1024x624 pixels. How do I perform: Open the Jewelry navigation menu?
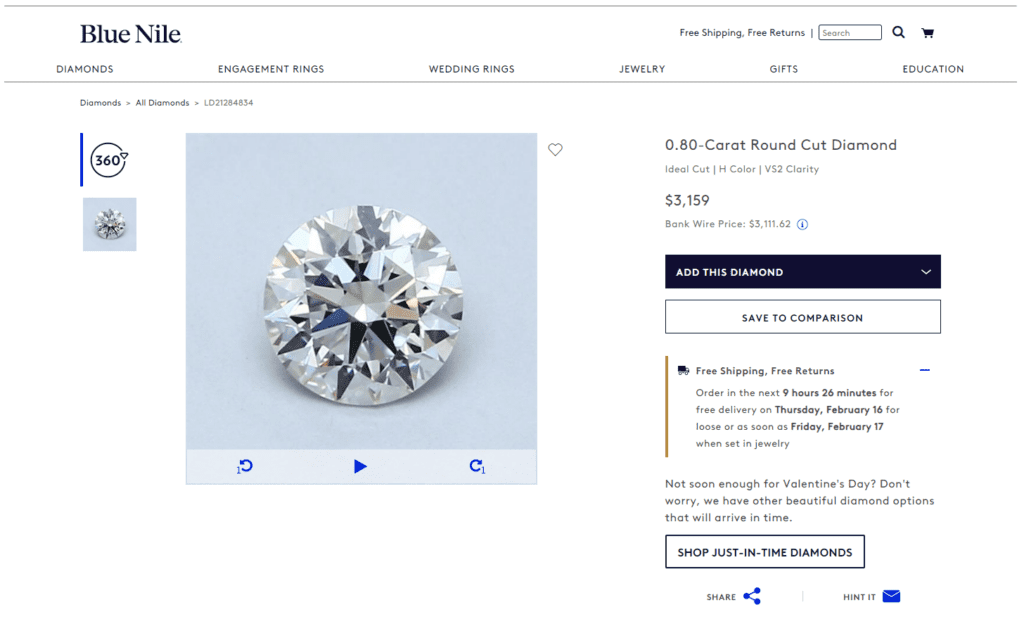click(642, 69)
